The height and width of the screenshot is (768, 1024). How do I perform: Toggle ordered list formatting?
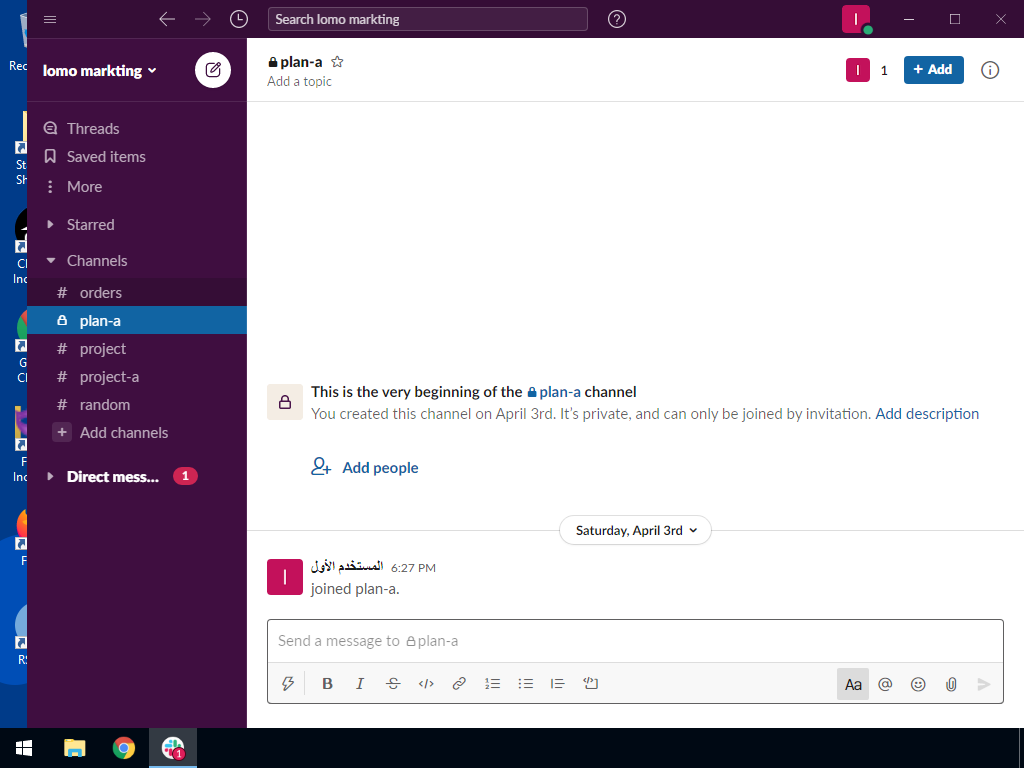492,684
